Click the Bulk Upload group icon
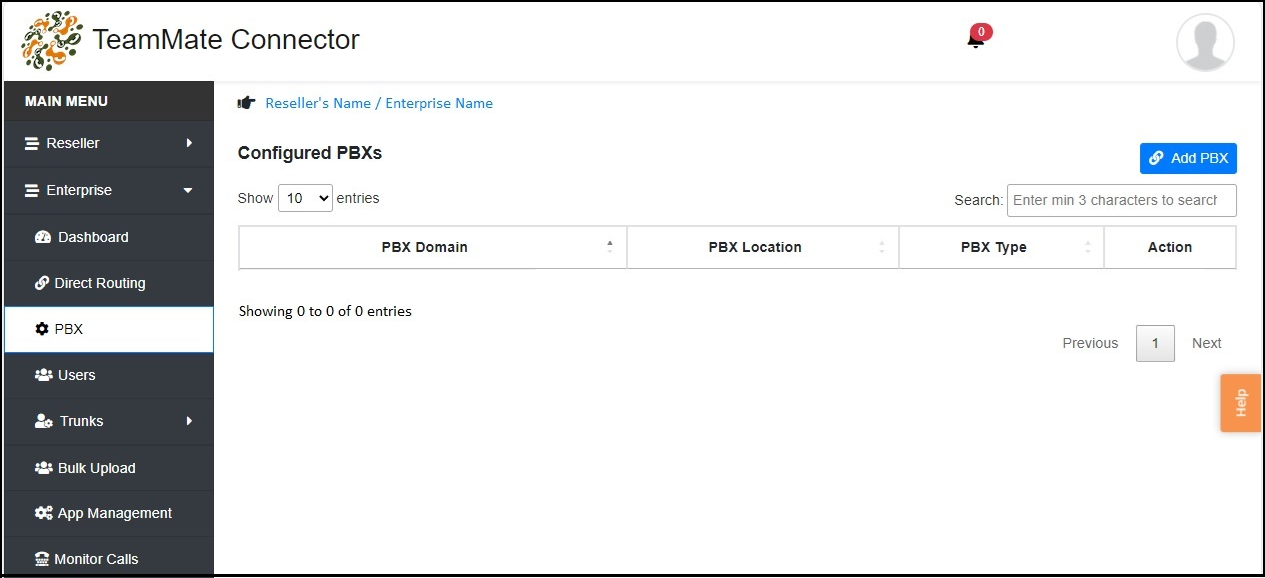The height and width of the screenshot is (578, 1265). click(43, 468)
